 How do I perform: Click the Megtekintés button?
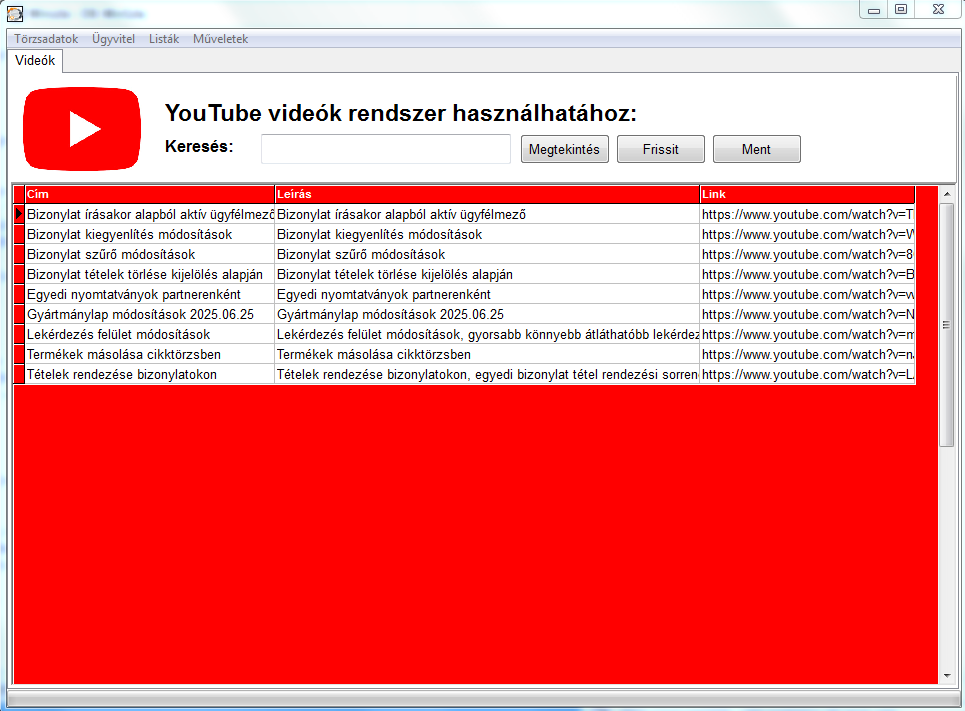564,149
